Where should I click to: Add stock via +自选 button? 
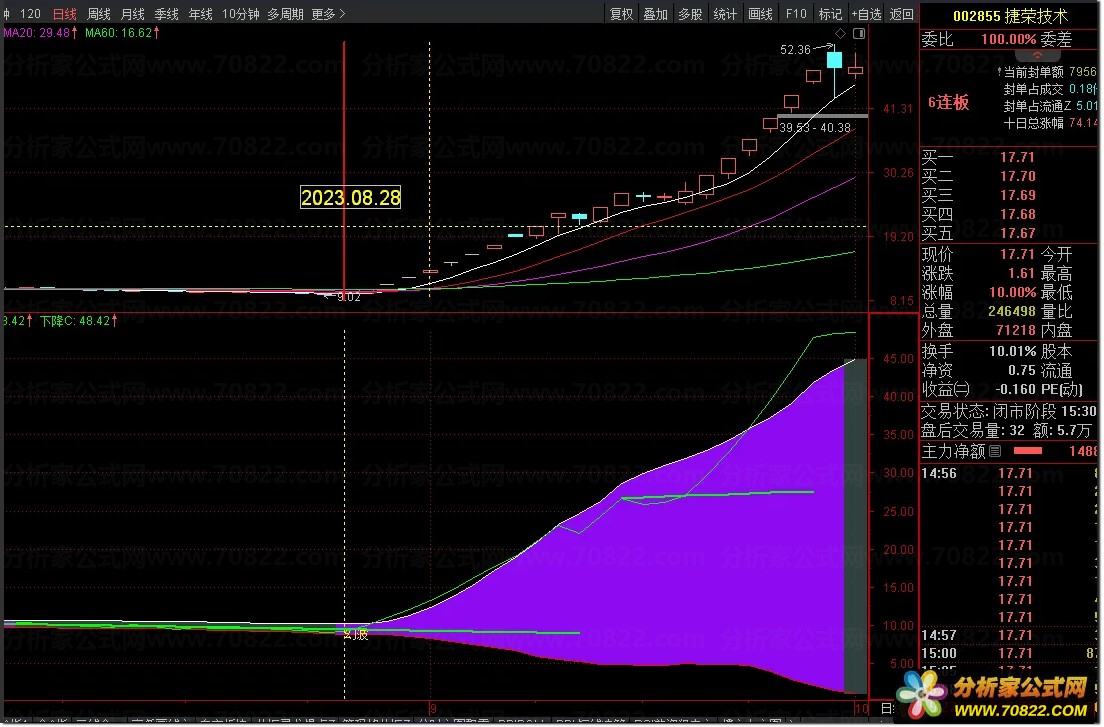click(866, 13)
